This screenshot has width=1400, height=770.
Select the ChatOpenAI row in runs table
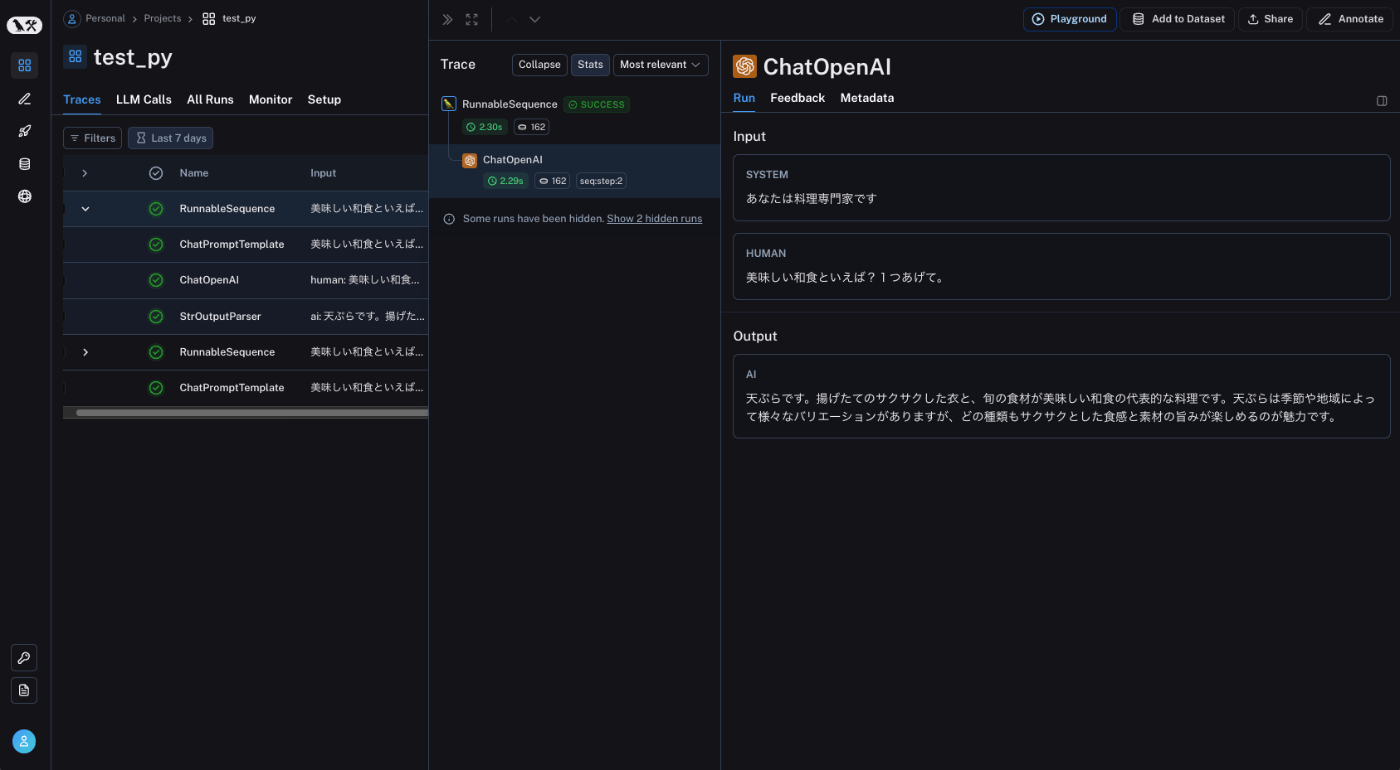(246, 280)
